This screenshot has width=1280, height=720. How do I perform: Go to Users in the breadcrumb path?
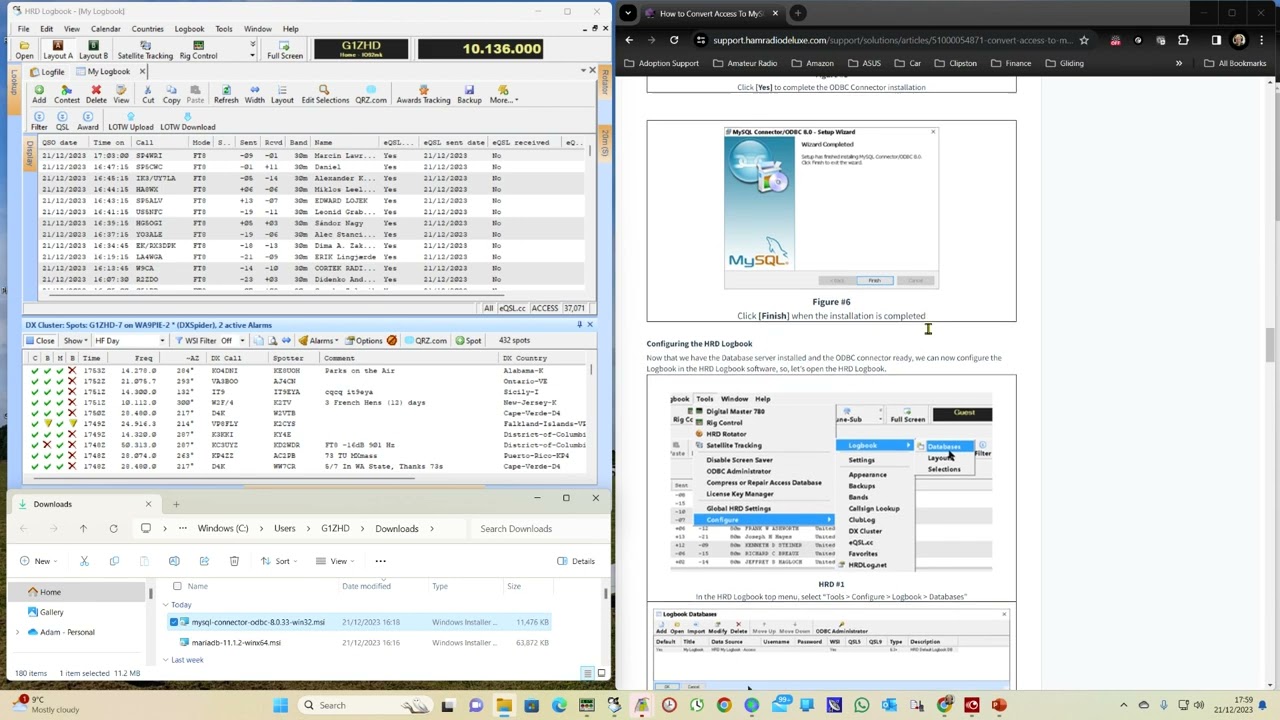285,528
